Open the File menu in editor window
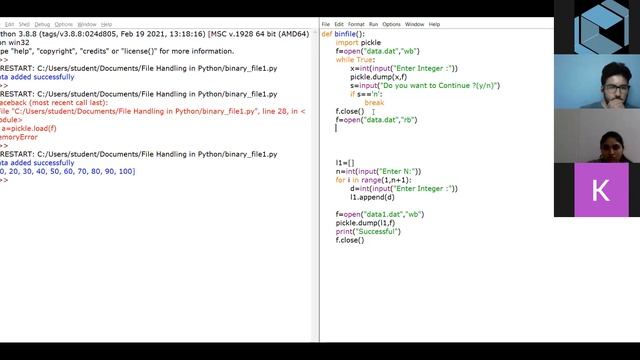 pyautogui.click(x=325, y=24)
